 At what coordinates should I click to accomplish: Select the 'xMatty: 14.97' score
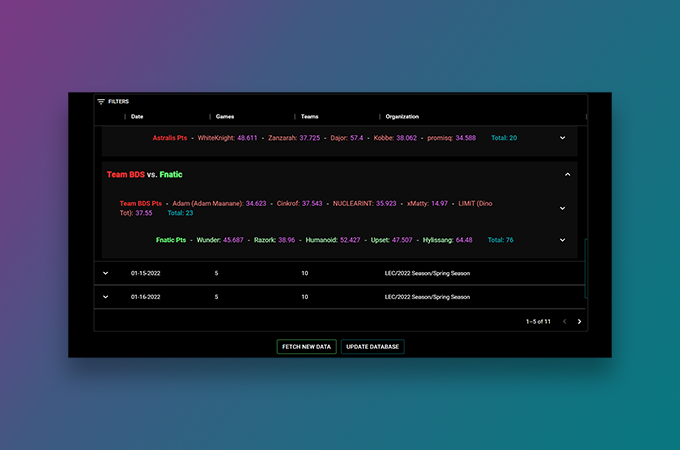point(427,203)
